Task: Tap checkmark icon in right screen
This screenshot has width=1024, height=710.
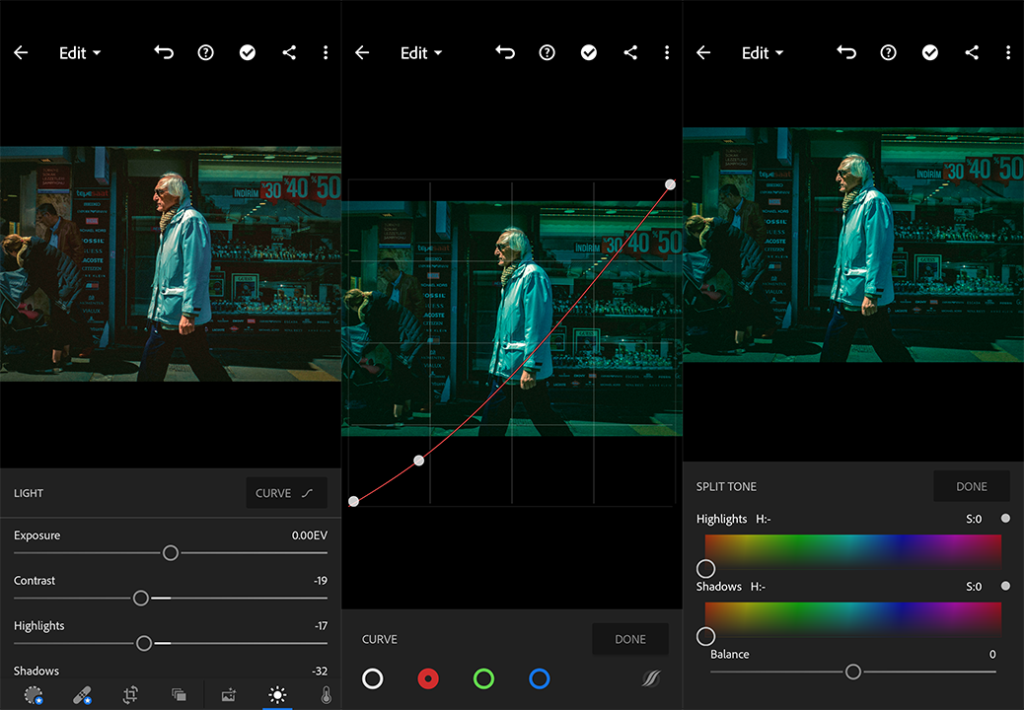Action: click(x=930, y=53)
